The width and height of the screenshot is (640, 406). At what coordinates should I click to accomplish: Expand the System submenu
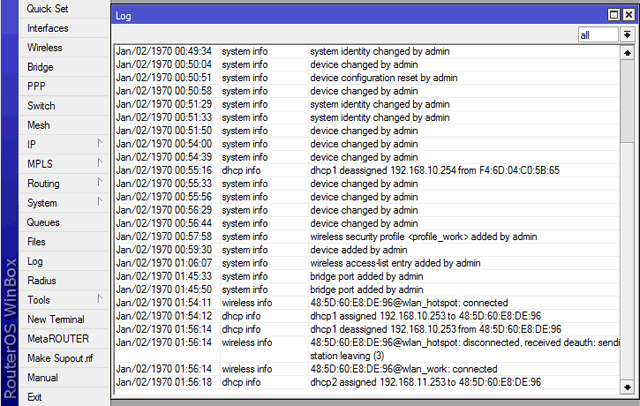tap(60, 203)
